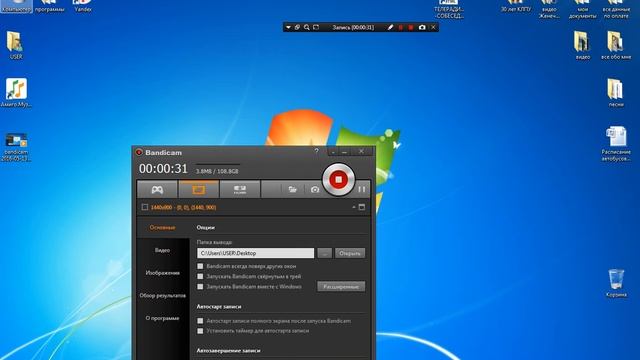Select песни folder desktop icon
Screen dimensions: 640x360
pos(616,93)
